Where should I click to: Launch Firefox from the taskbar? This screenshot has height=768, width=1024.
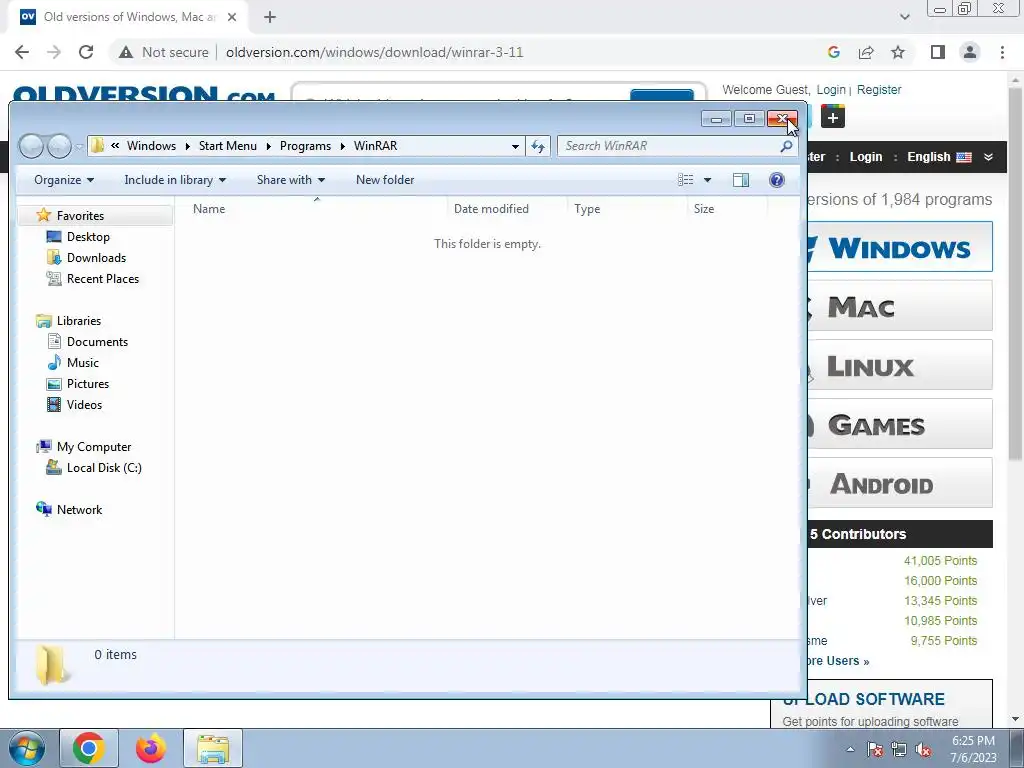click(x=151, y=748)
